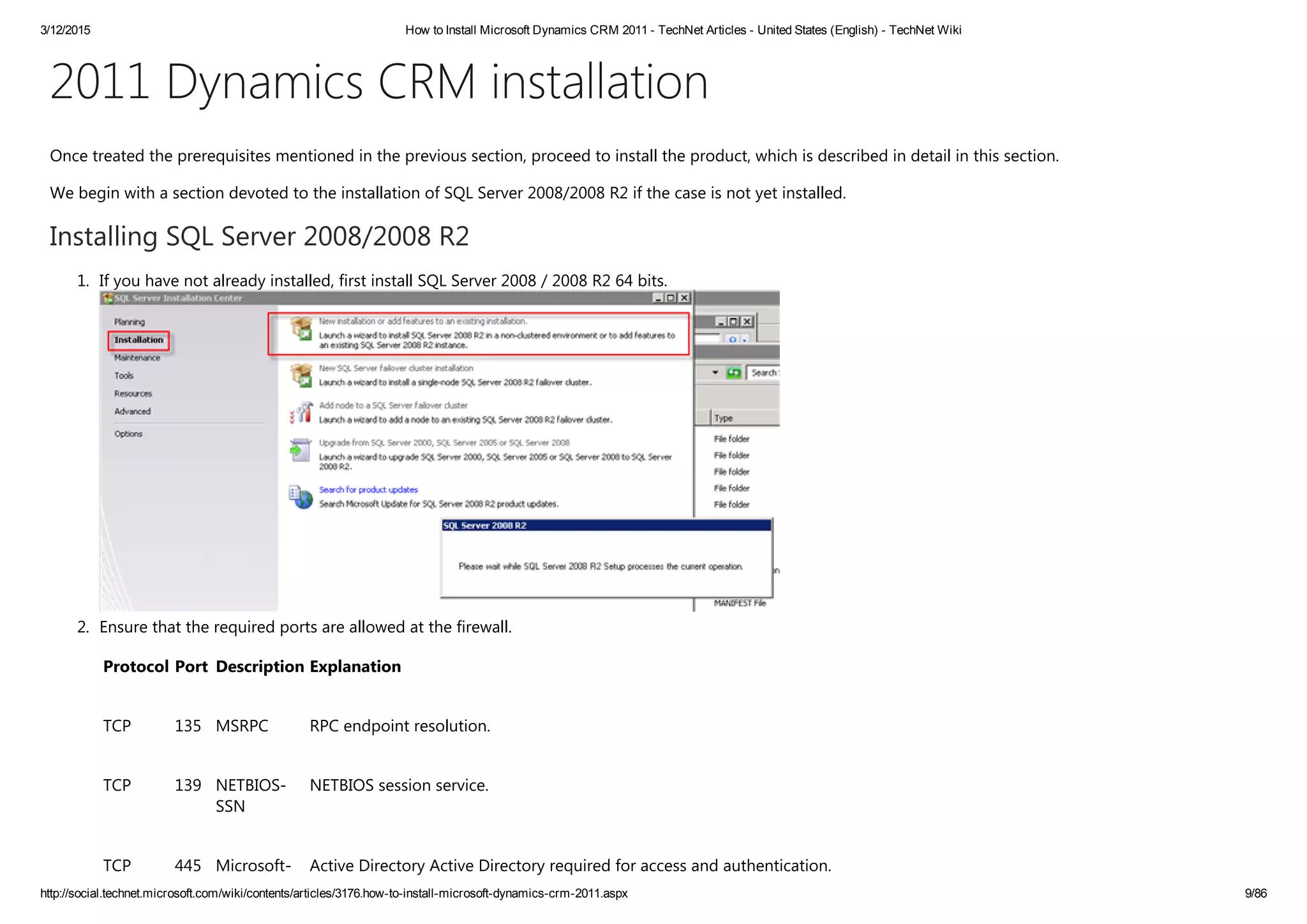The image size is (1307, 924).
Task: Click the MANIFEST File entry
Action: [740, 603]
